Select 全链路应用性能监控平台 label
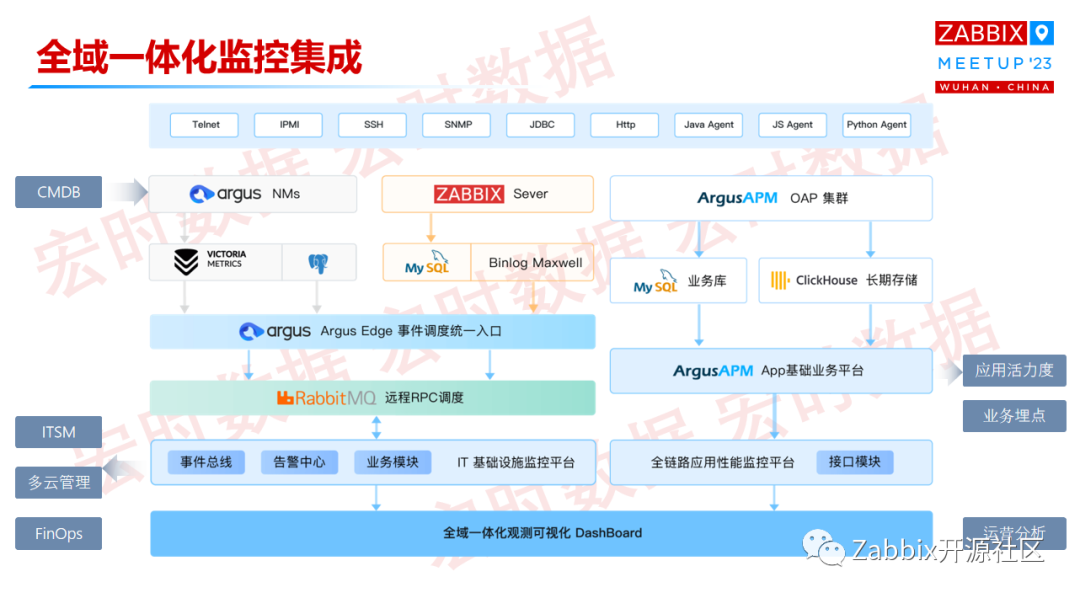Screen dimensions: 1080x598 pos(723,463)
